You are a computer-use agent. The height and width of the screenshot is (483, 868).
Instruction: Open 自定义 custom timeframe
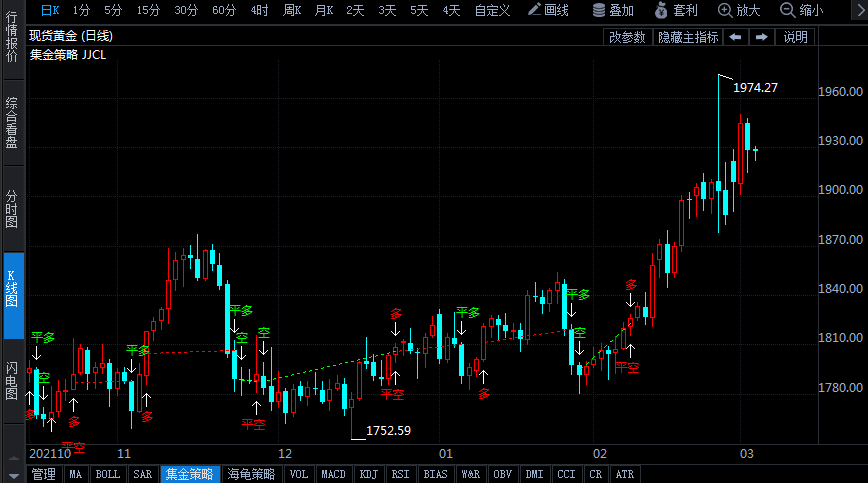point(492,10)
